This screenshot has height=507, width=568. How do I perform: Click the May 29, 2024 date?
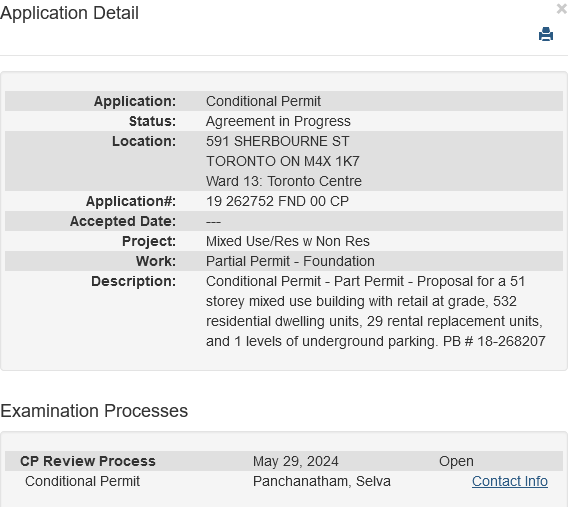pos(296,461)
